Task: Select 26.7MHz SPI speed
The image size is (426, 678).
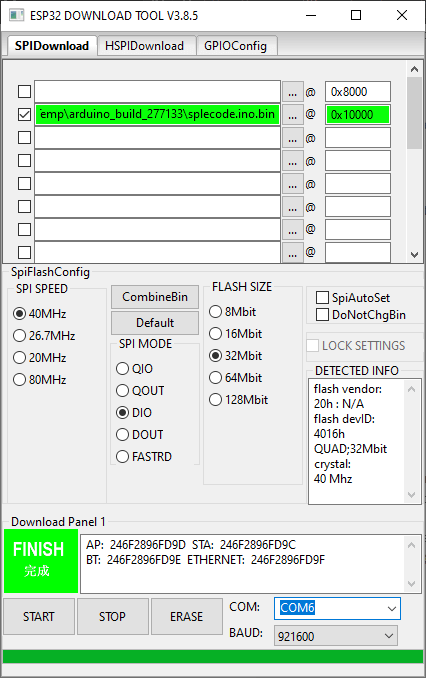Action: point(45,336)
